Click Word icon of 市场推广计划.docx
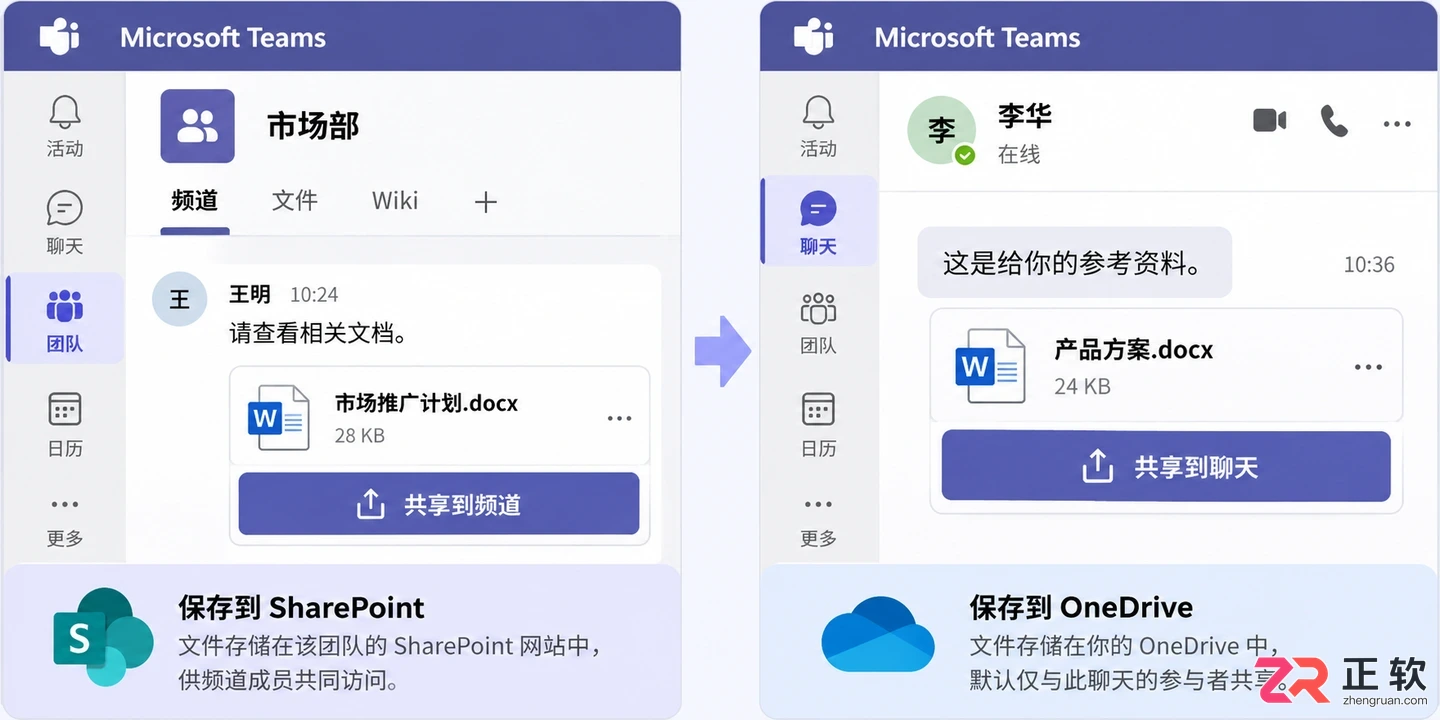 [277, 418]
